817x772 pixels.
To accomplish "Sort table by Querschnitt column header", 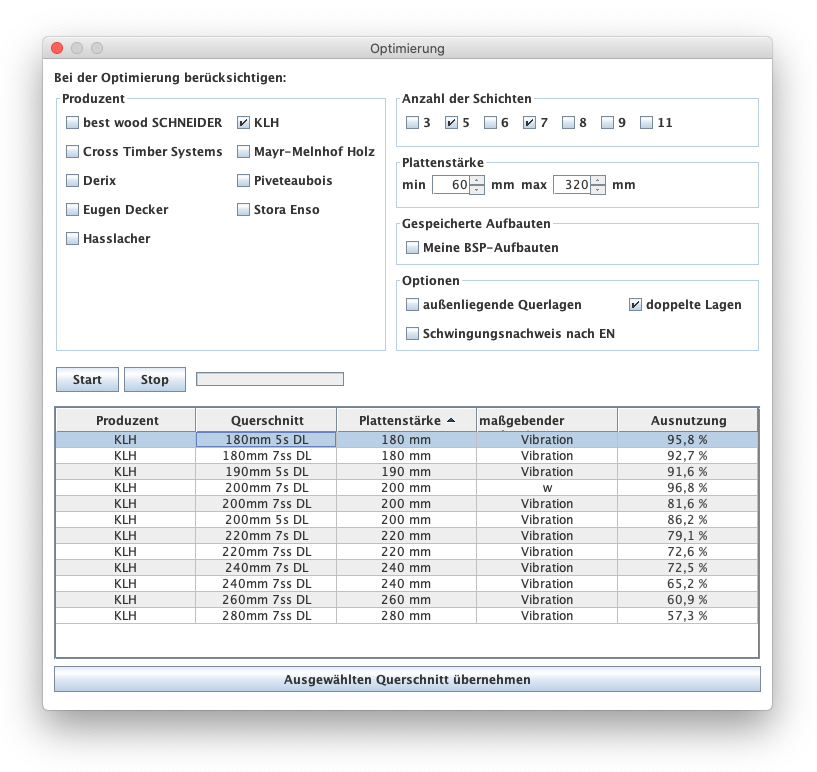I will pos(266,420).
